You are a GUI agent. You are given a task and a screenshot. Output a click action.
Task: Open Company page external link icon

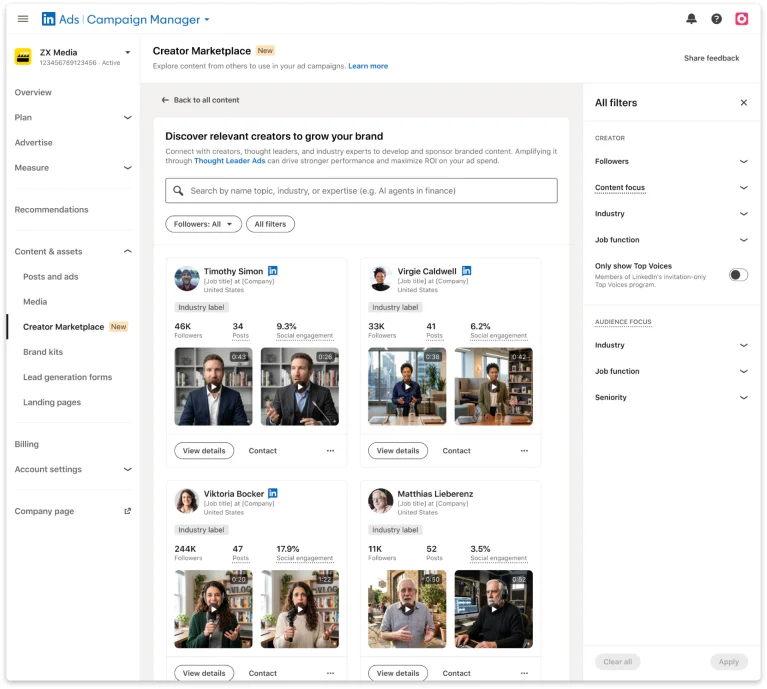(x=128, y=511)
